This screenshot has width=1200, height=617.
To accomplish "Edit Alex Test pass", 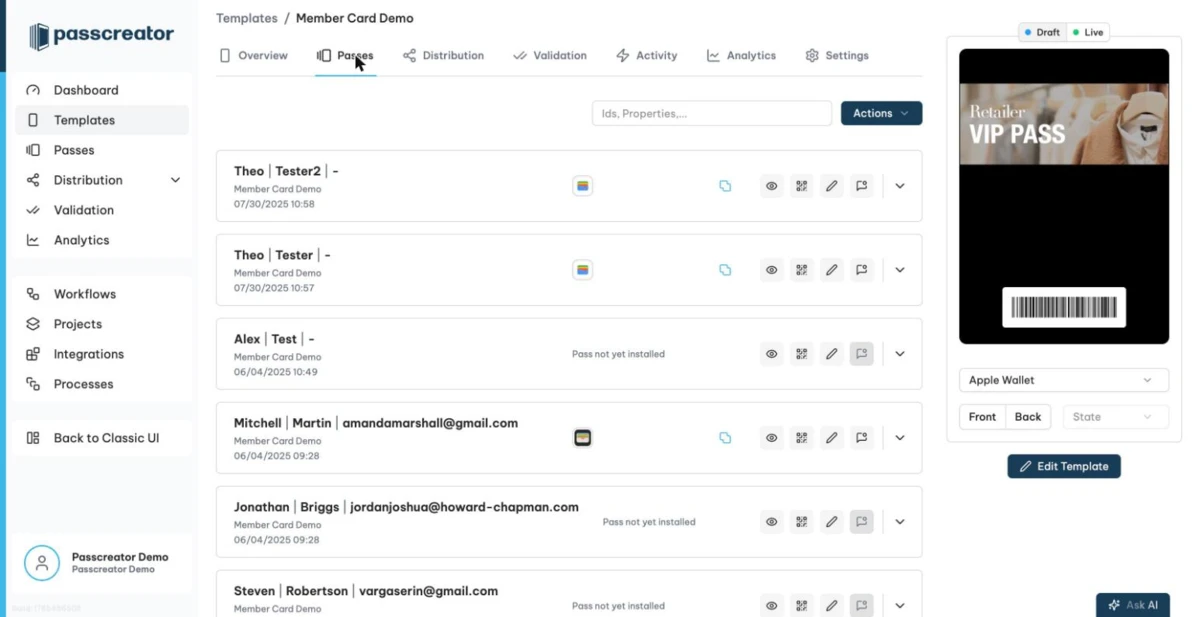I will (x=831, y=354).
